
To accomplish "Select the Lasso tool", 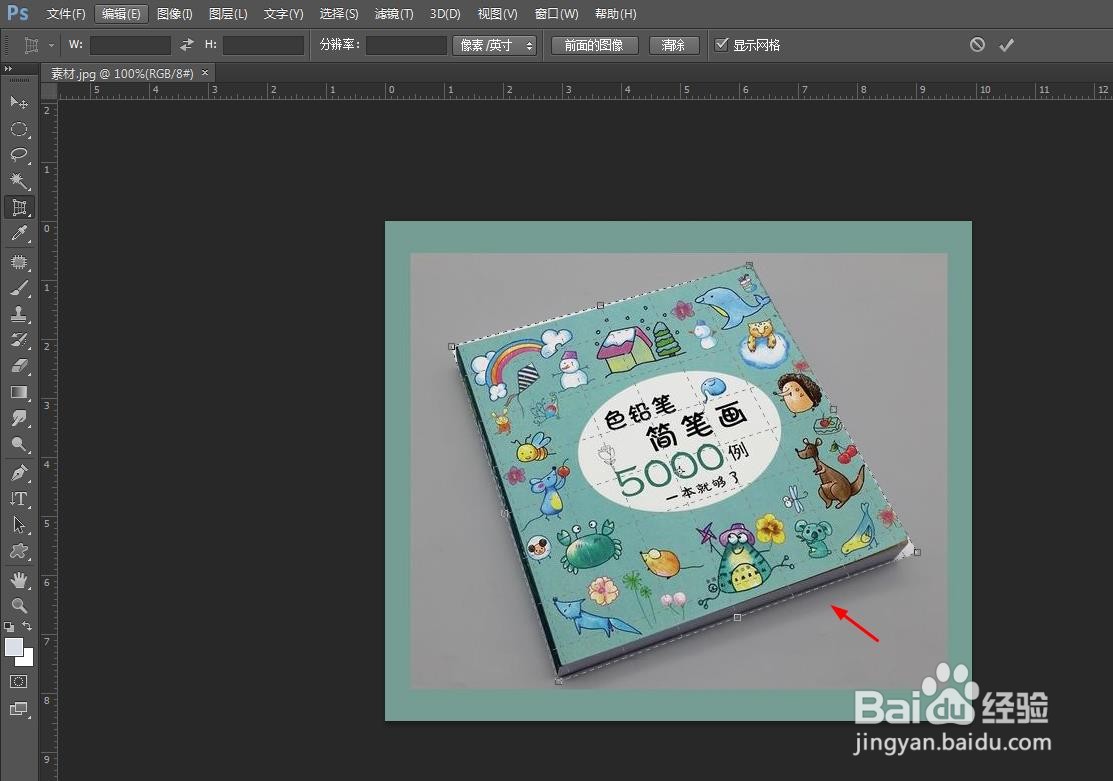I will click(x=19, y=155).
